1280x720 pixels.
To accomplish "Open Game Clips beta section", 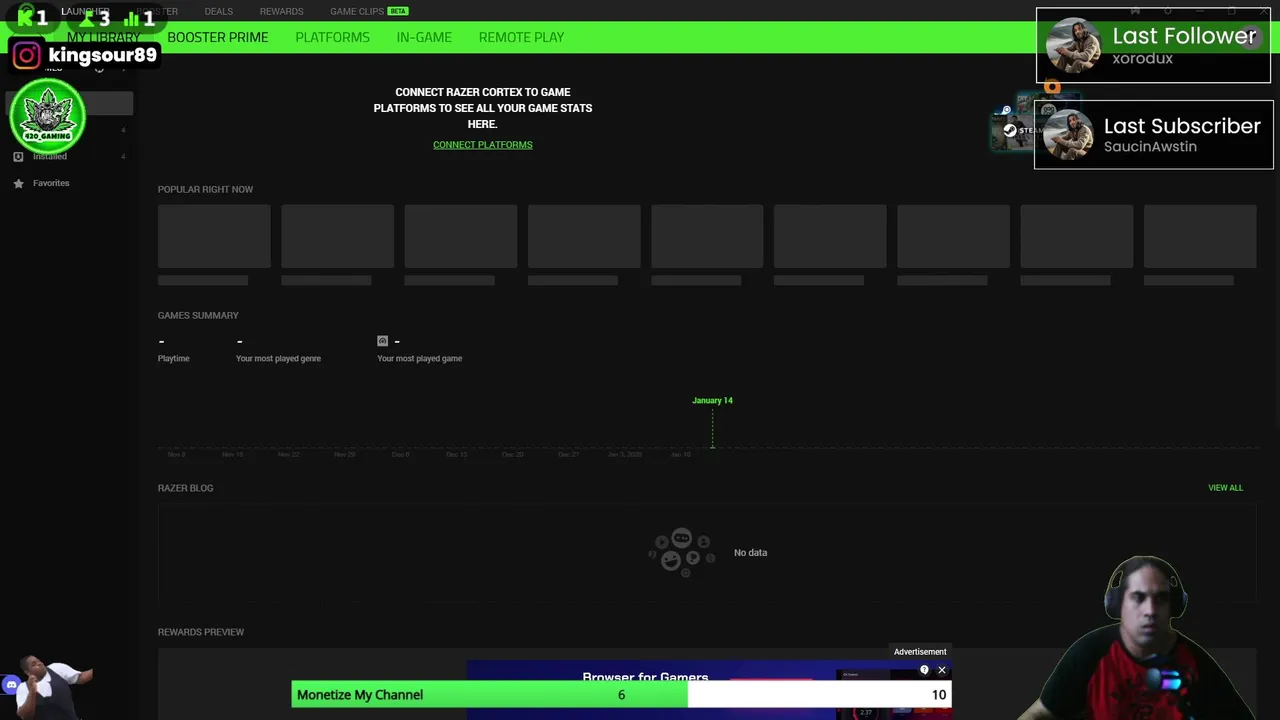I will click(x=369, y=11).
